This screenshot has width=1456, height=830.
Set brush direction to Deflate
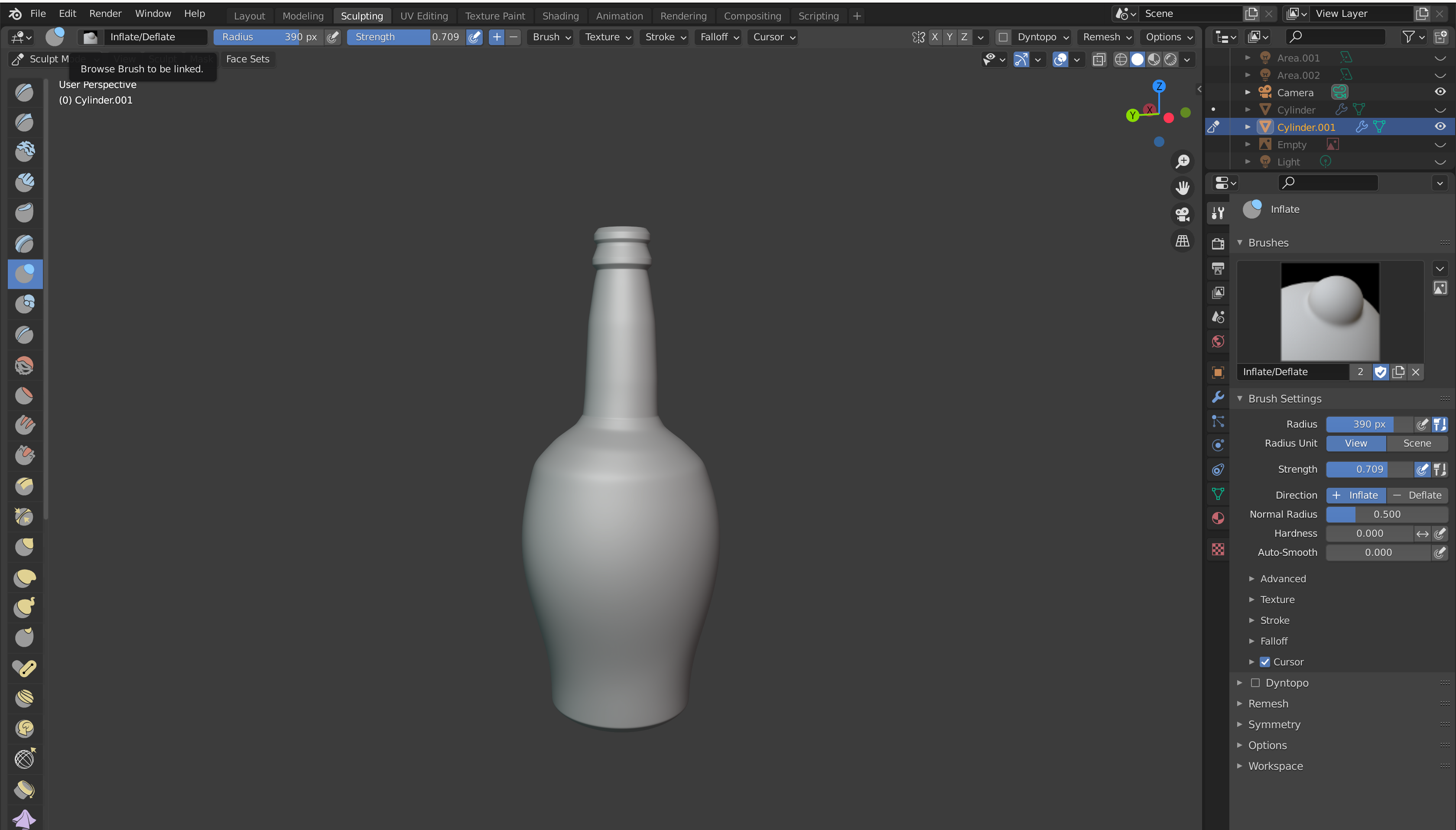pyautogui.click(x=1417, y=495)
